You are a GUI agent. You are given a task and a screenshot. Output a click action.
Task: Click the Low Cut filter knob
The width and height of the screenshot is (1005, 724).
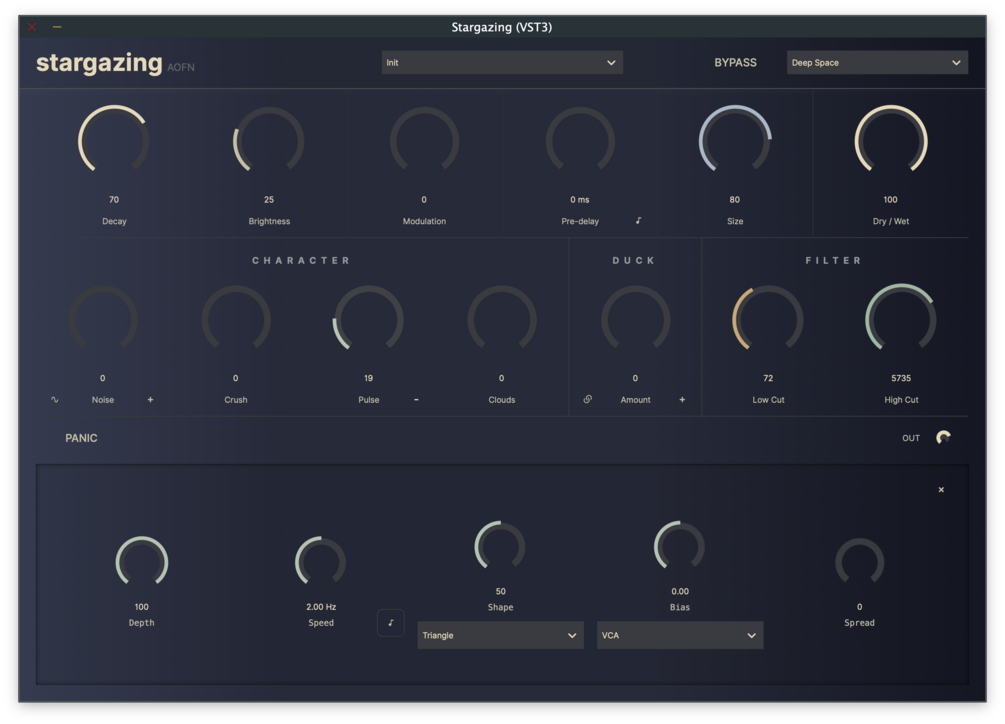tap(768, 319)
